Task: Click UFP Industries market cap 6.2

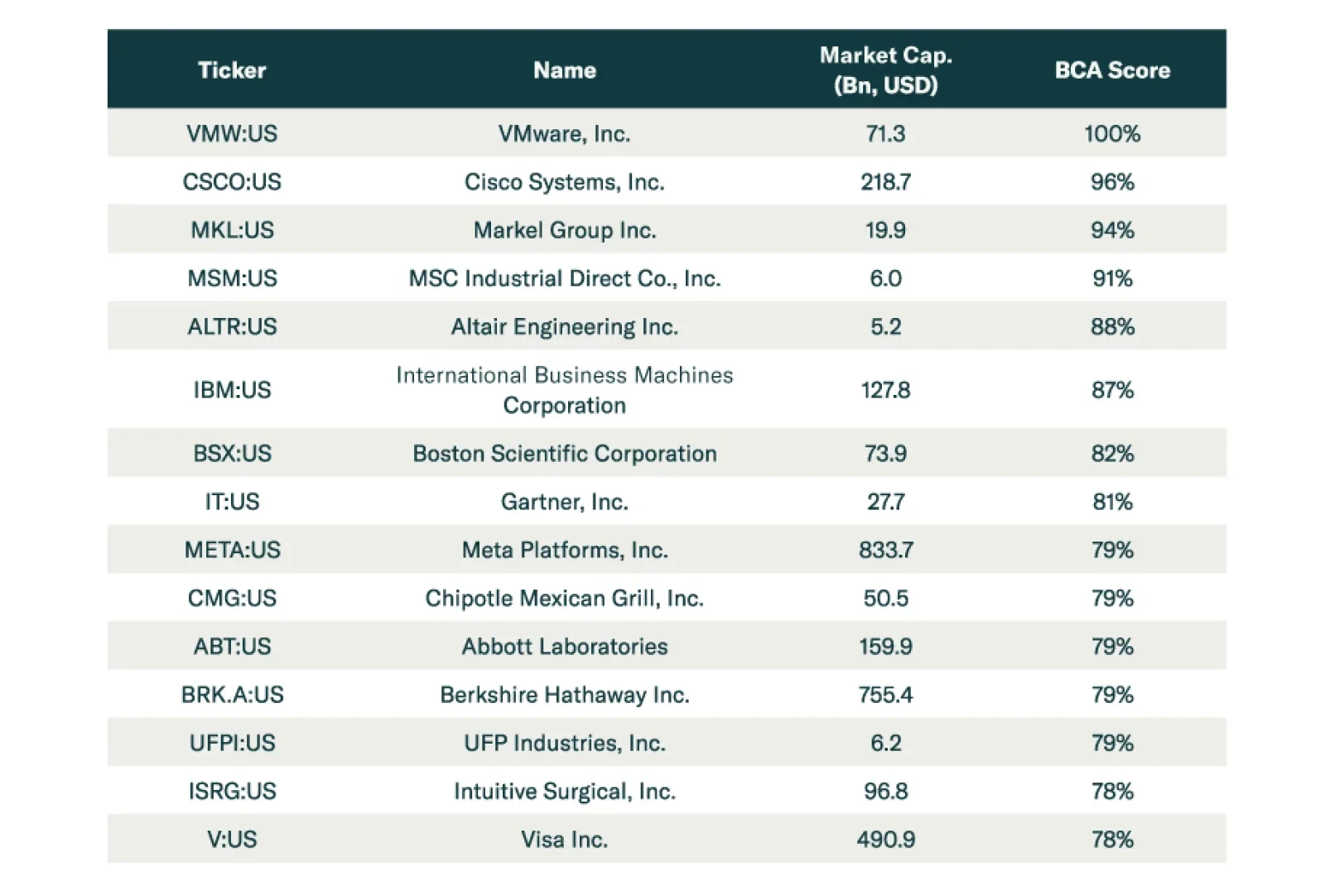Action: 885,743
